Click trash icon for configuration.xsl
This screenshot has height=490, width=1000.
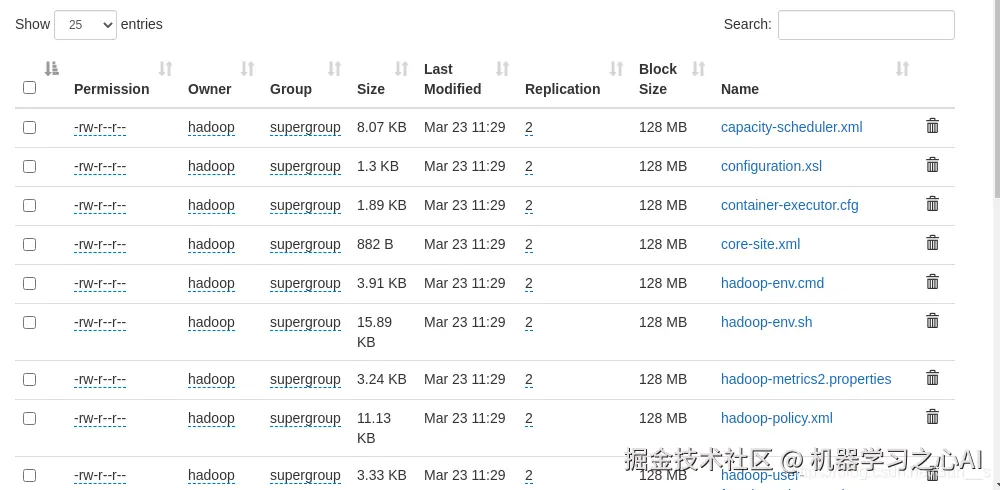[932, 165]
